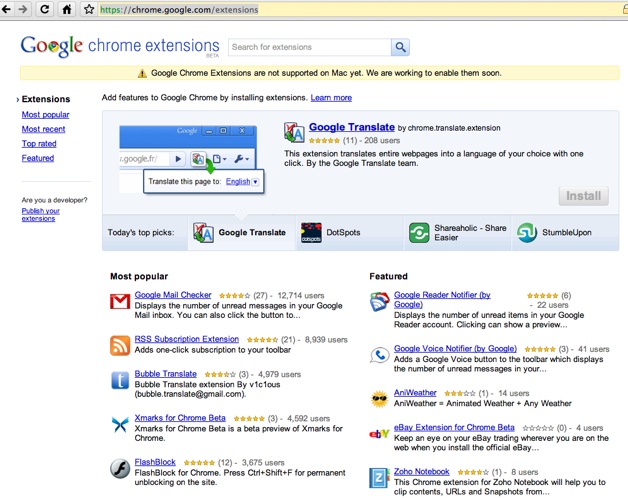Click the blue Bubble Translate icon
628x498 pixels.
pos(120,380)
